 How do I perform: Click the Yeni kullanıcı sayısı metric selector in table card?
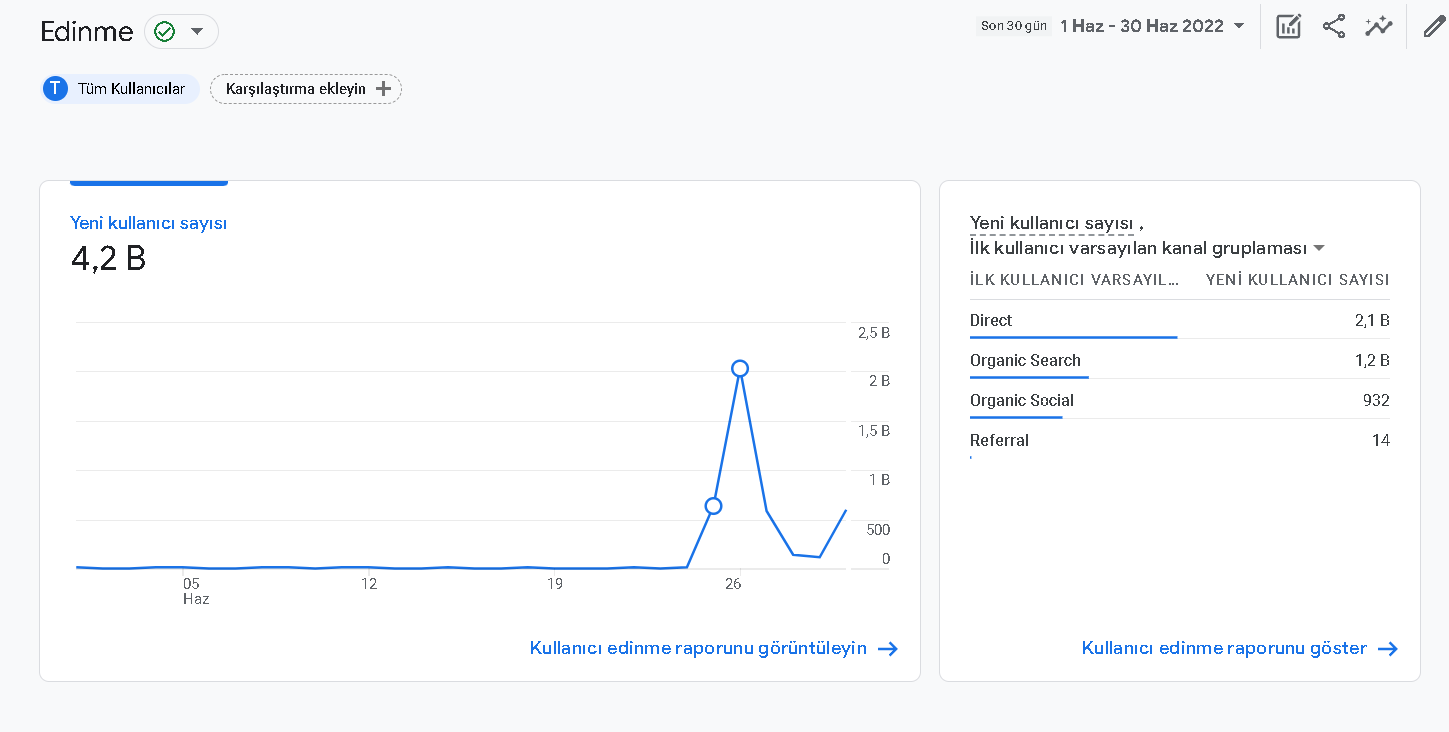click(1052, 223)
